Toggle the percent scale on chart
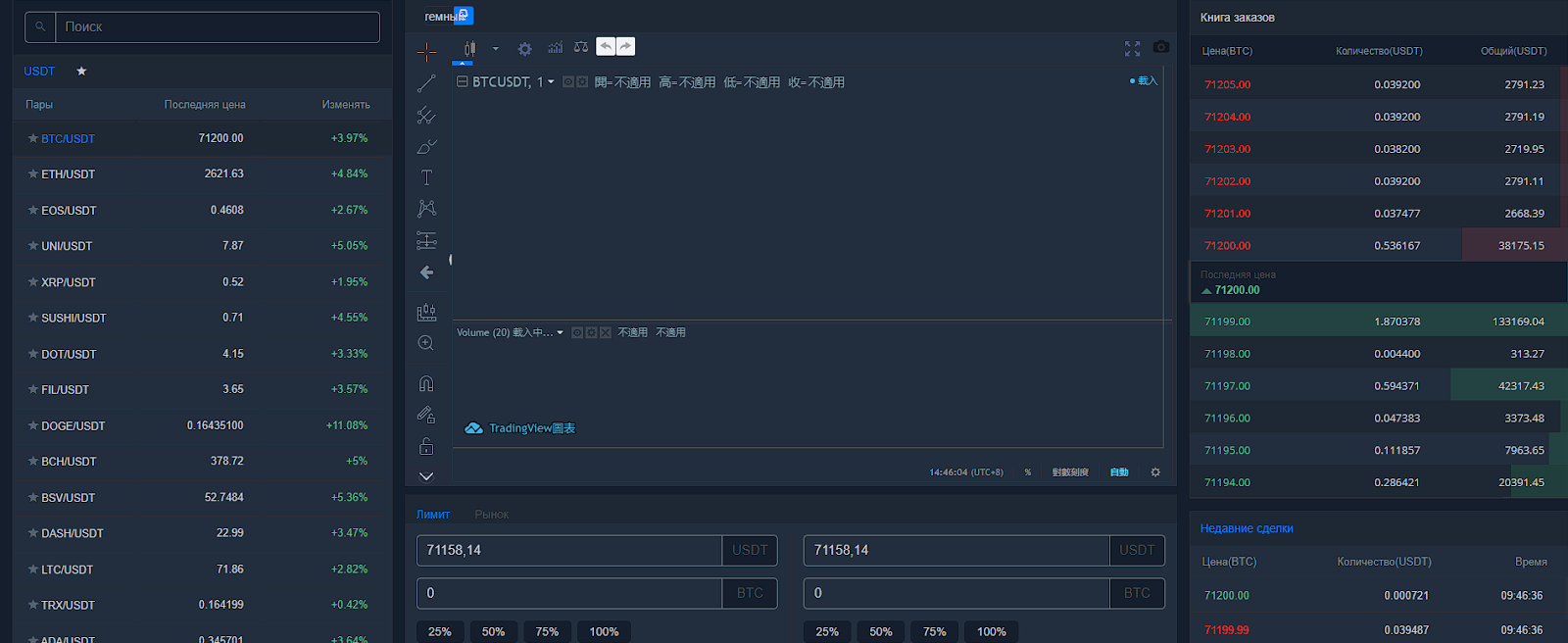Viewport: 1568px width, 643px height. coord(1028,472)
